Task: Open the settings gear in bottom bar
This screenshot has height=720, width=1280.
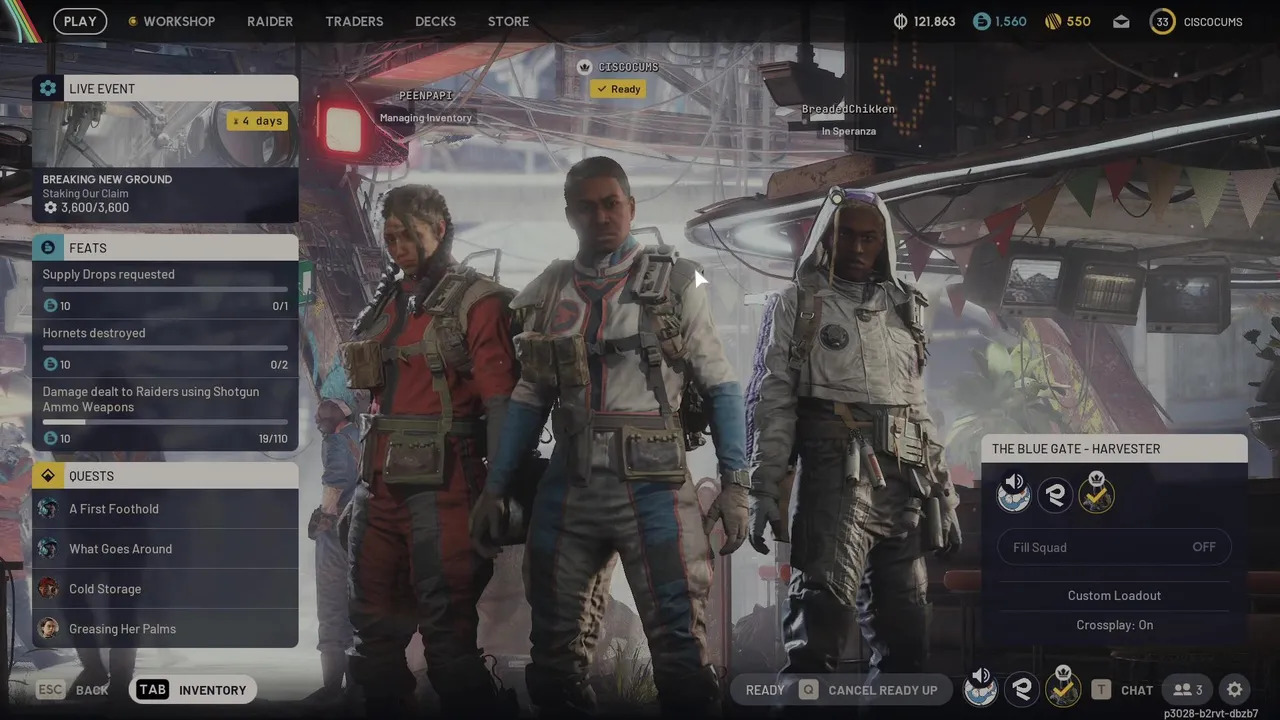Action: (1235, 690)
